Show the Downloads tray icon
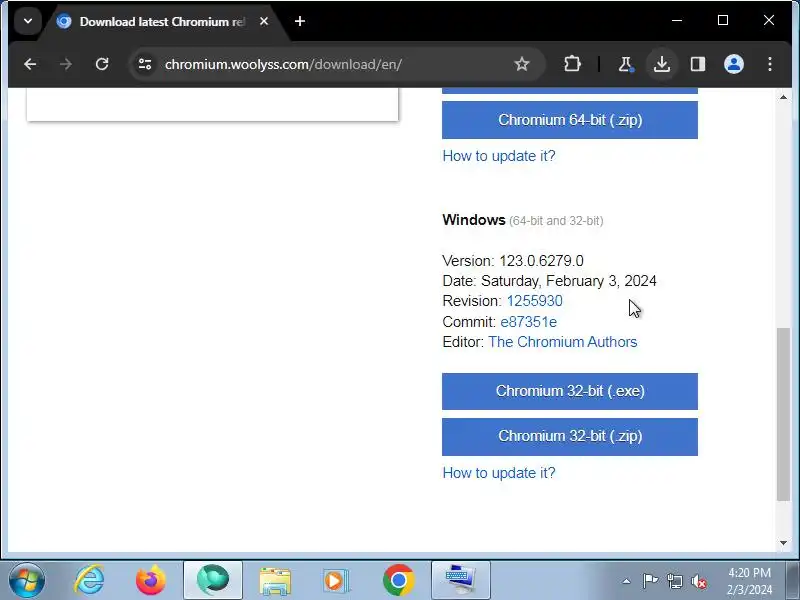 point(662,64)
